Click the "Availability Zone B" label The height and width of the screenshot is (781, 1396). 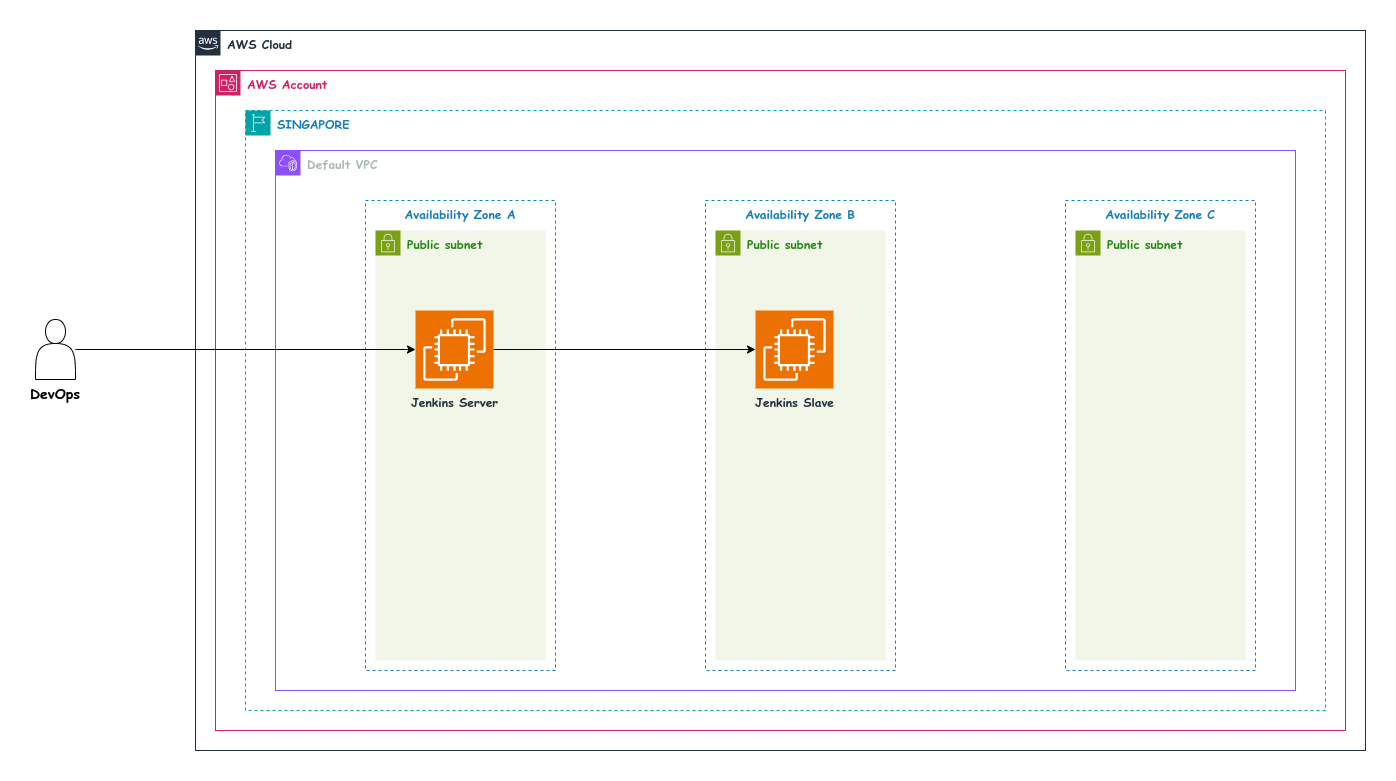(800, 215)
